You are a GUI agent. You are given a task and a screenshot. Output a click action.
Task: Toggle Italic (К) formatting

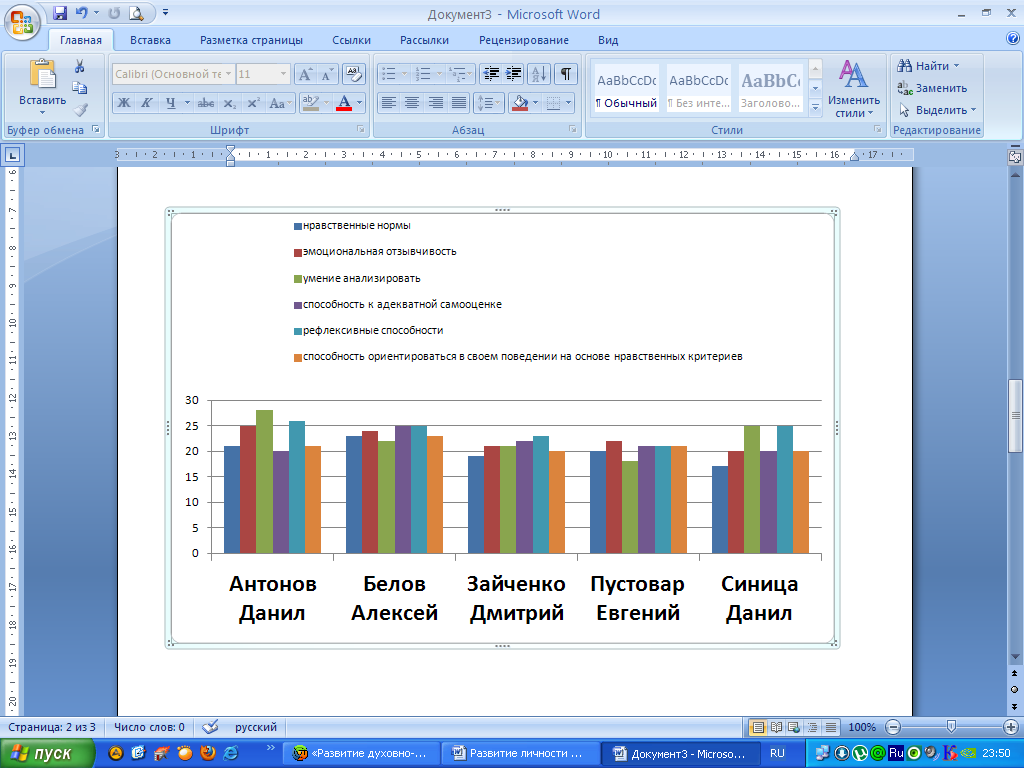coord(147,103)
